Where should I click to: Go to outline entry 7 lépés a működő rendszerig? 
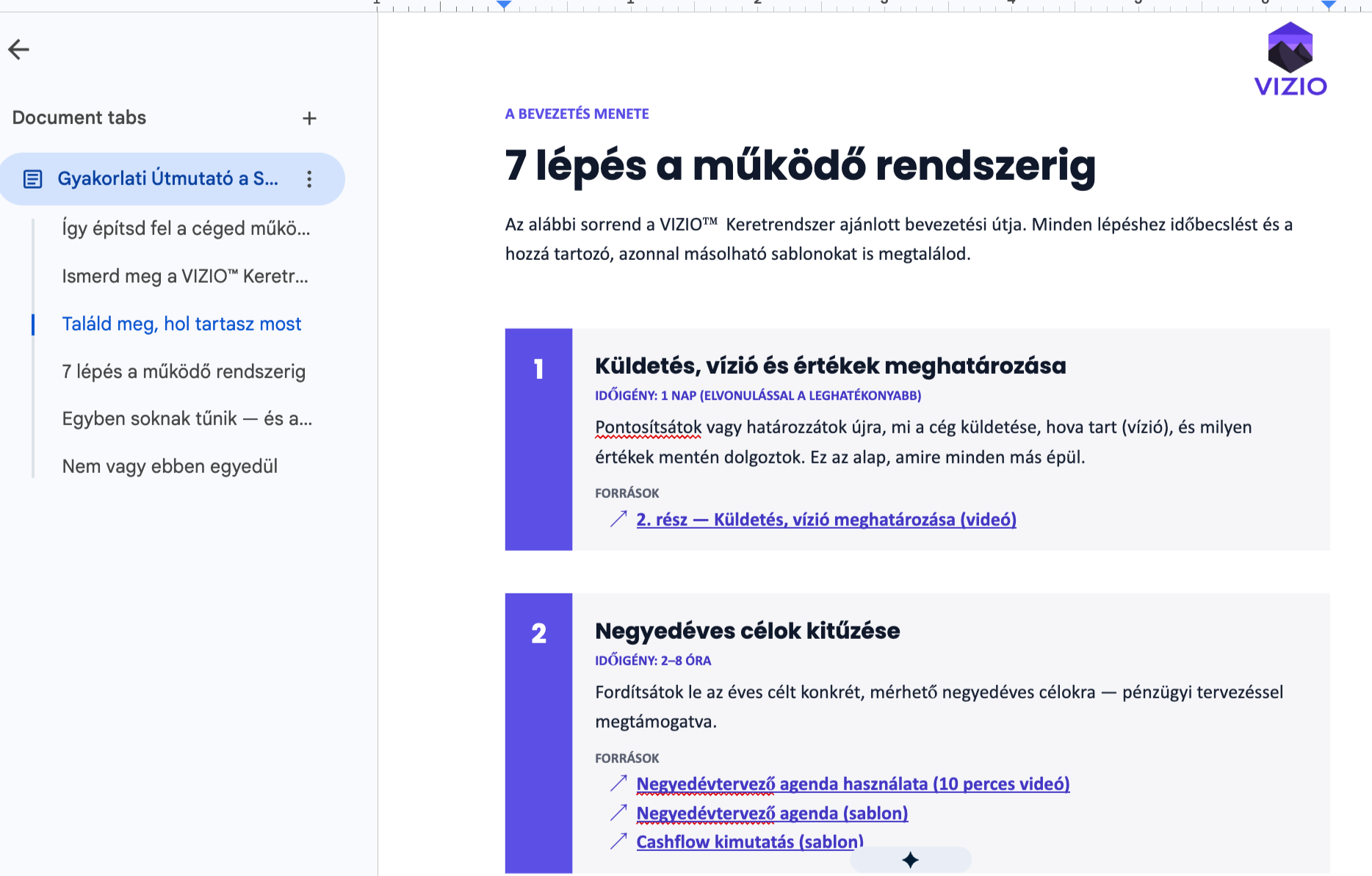coord(184,372)
